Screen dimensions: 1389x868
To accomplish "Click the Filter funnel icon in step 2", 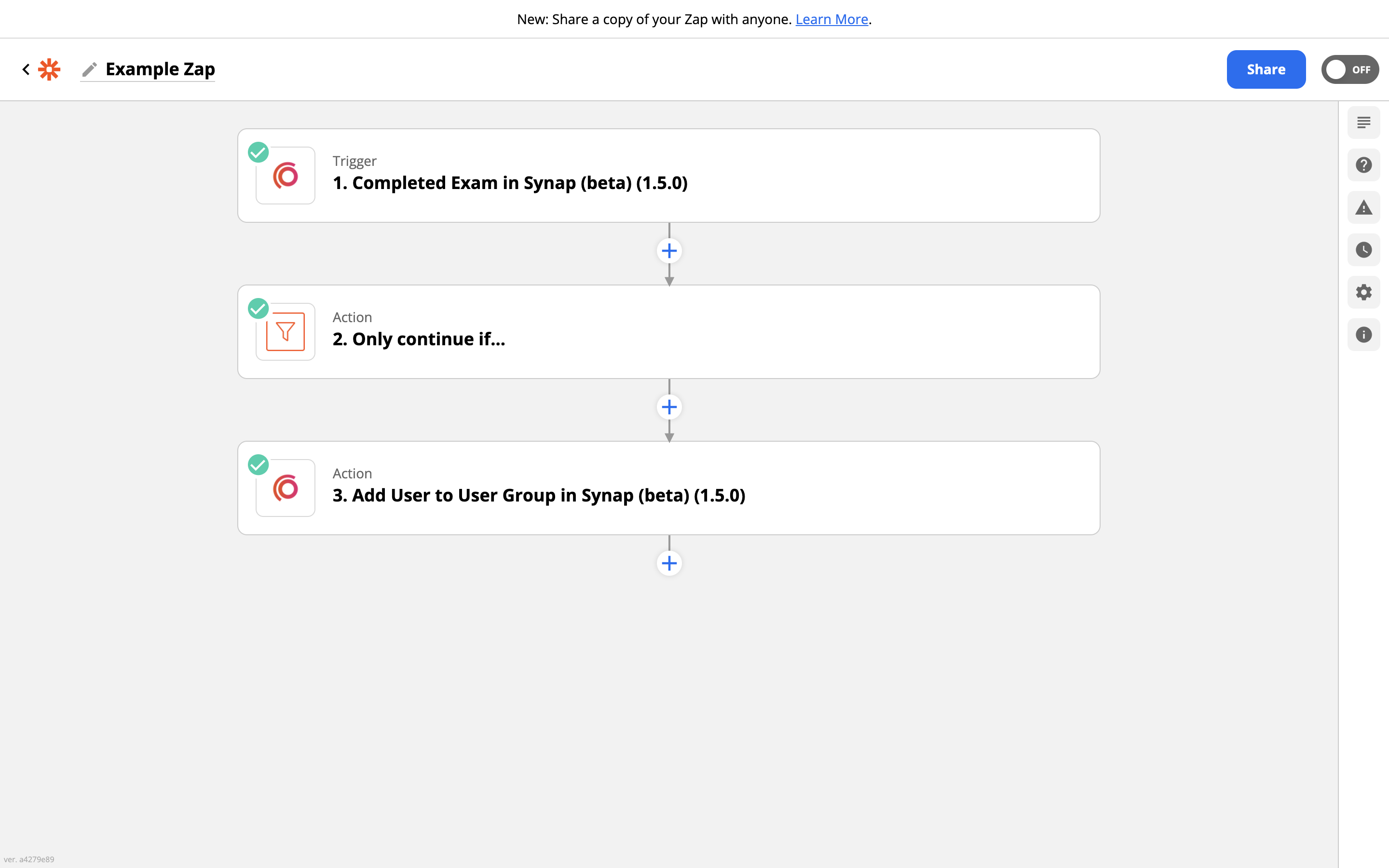I will [x=285, y=332].
